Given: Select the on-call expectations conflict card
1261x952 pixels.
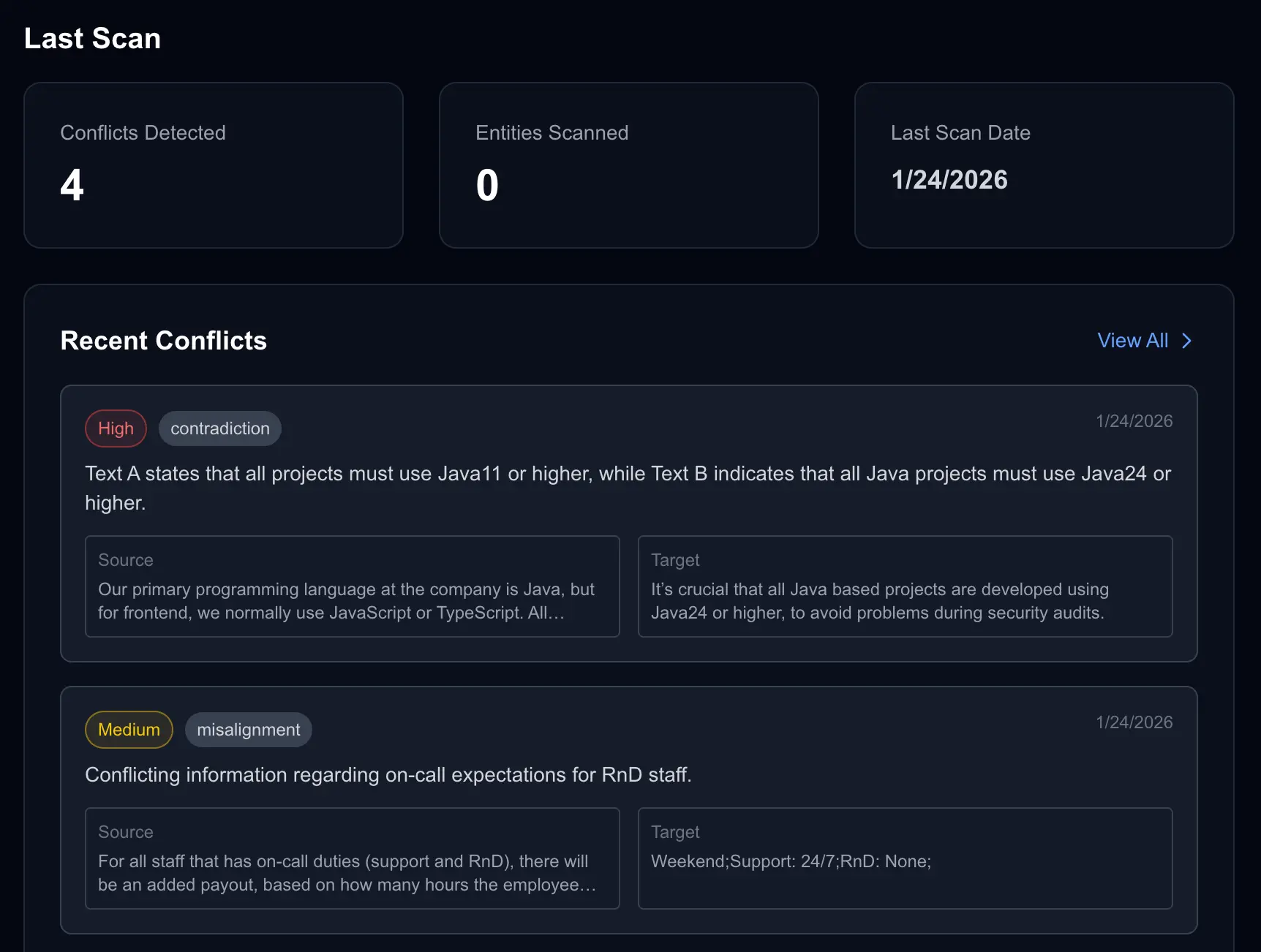Looking at the screenshot, I should click(629, 808).
